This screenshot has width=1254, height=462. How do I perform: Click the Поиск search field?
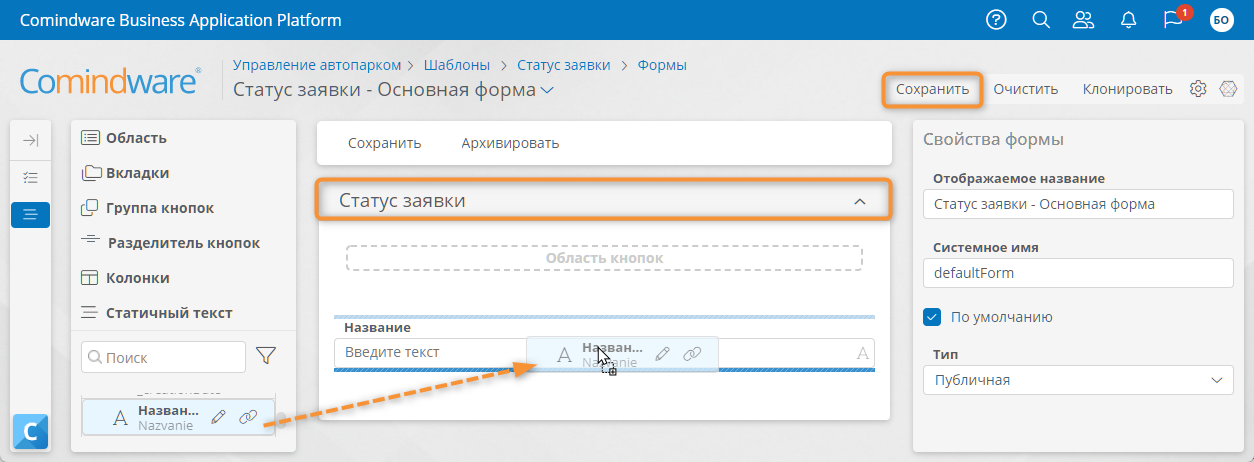click(163, 357)
